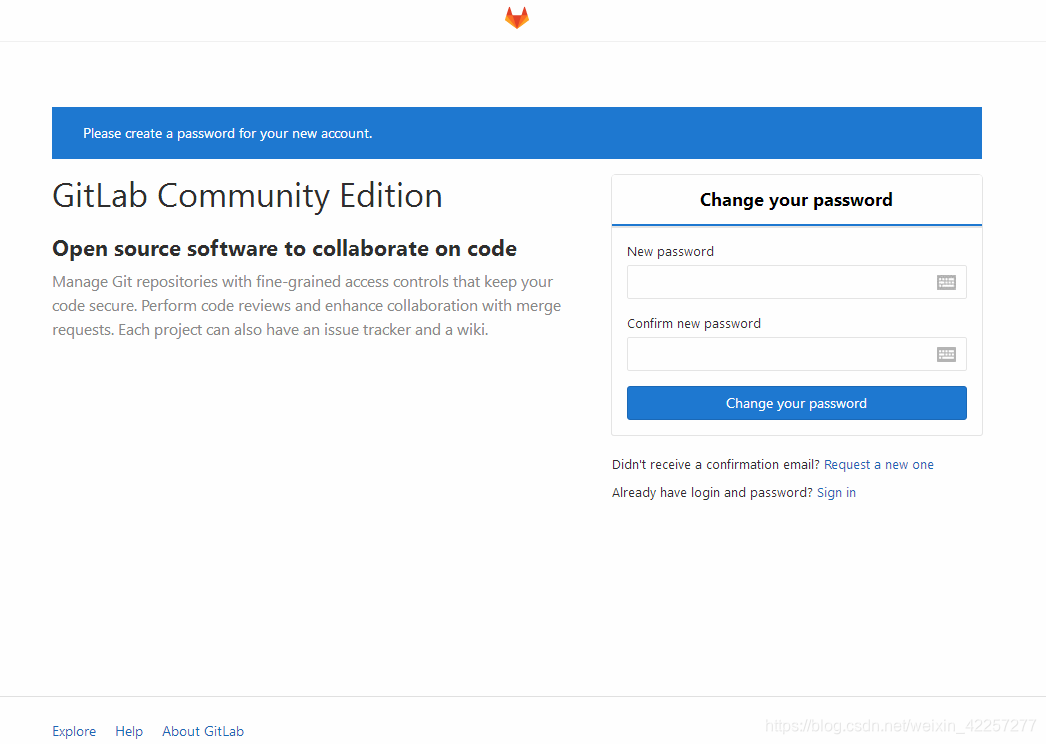This screenshot has width=1046, height=744.
Task: Click 'GitLab Community Edition' title
Action: pyautogui.click(x=247, y=196)
